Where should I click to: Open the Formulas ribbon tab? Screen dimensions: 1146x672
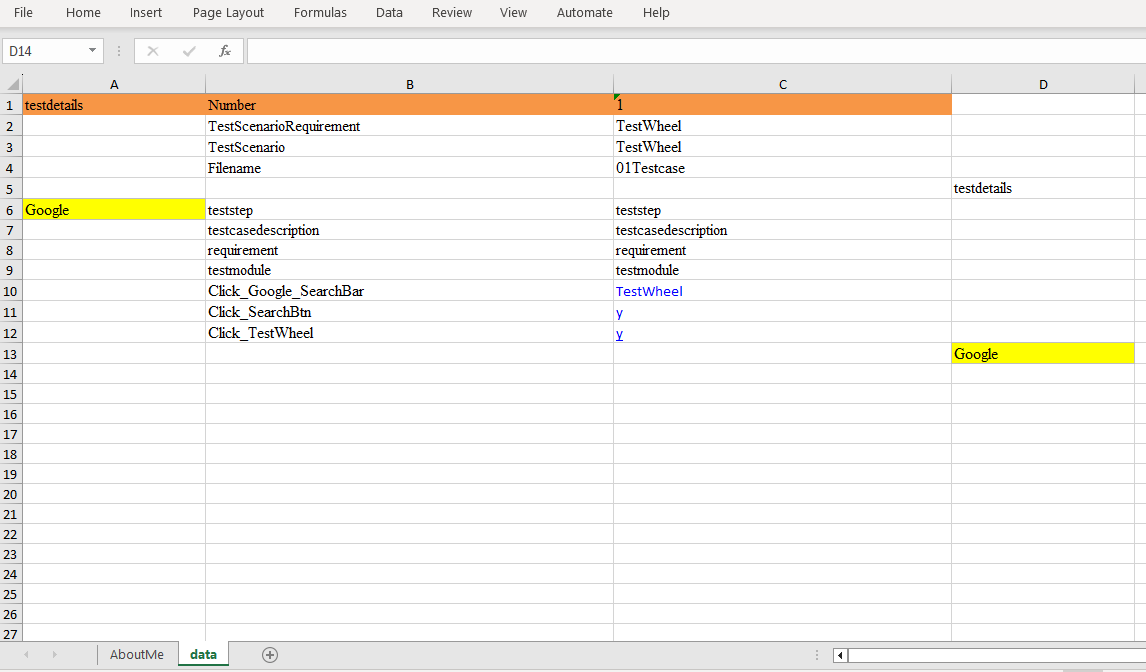click(x=320, y=13)
